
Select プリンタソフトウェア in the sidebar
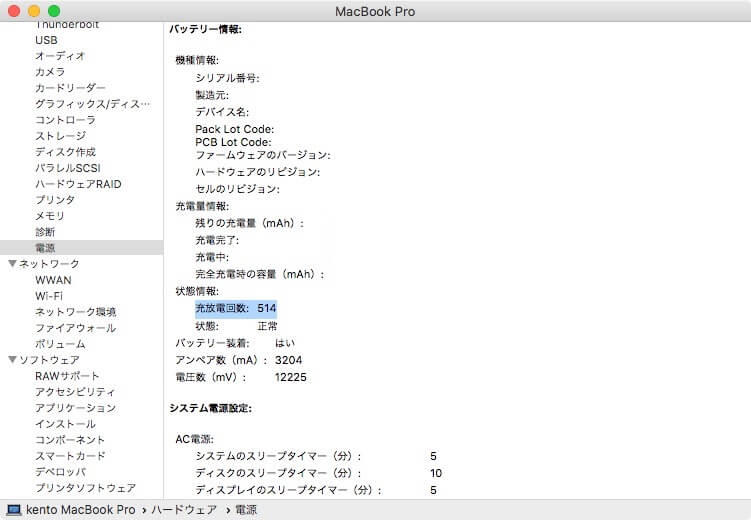tap(86, 488)
